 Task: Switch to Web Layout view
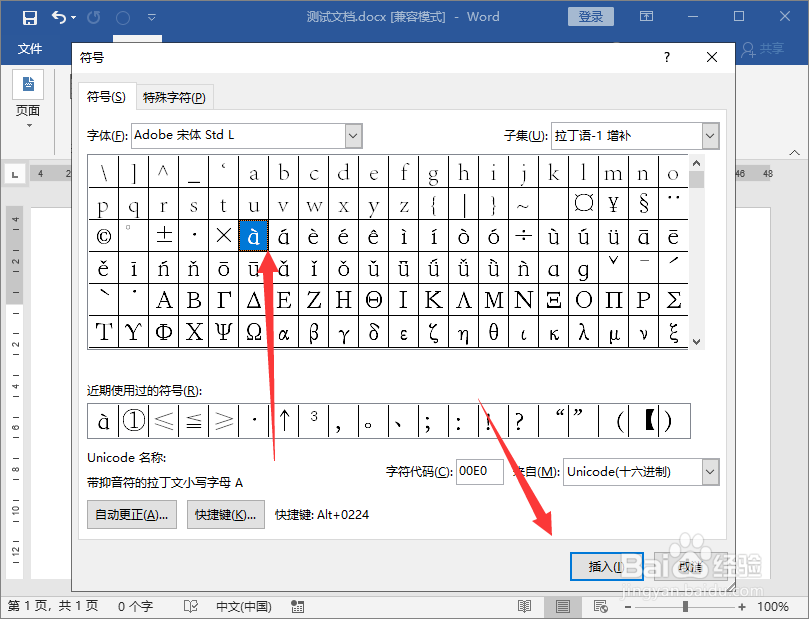pyautogui.click(x=600, y=606)
